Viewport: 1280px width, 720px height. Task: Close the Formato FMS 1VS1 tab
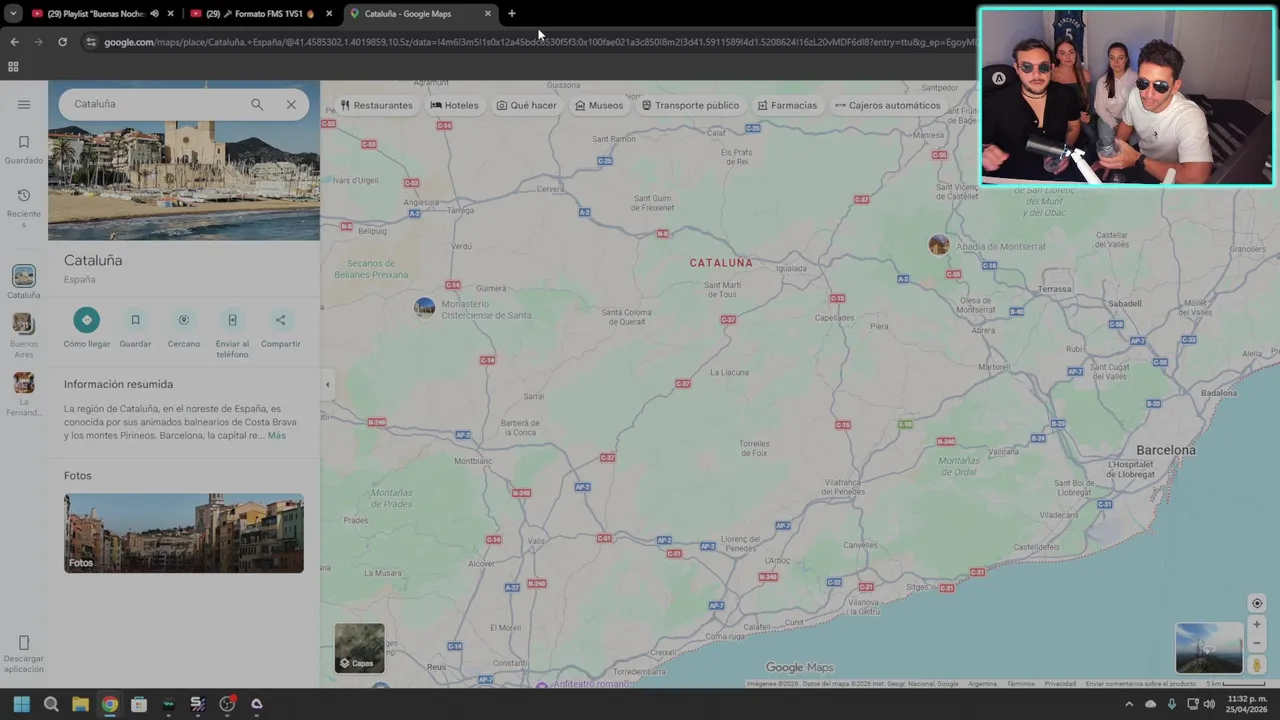329,14
